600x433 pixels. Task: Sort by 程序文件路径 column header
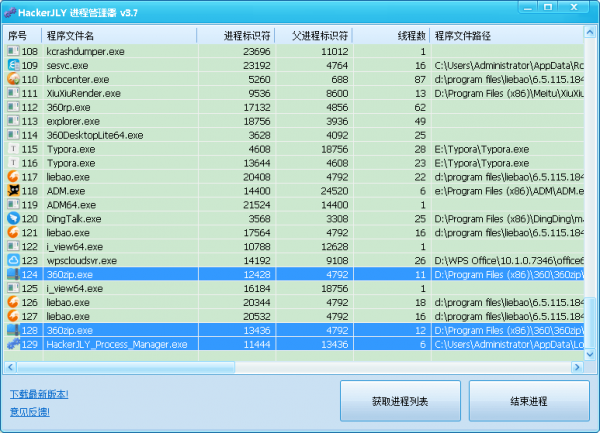(507, 36)
